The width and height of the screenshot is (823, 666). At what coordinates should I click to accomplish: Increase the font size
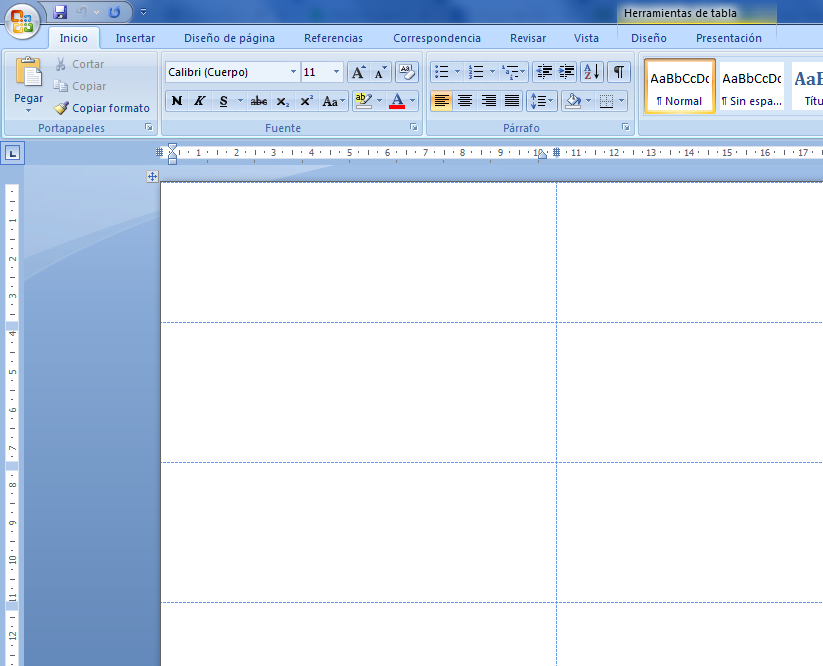[358, 72]
